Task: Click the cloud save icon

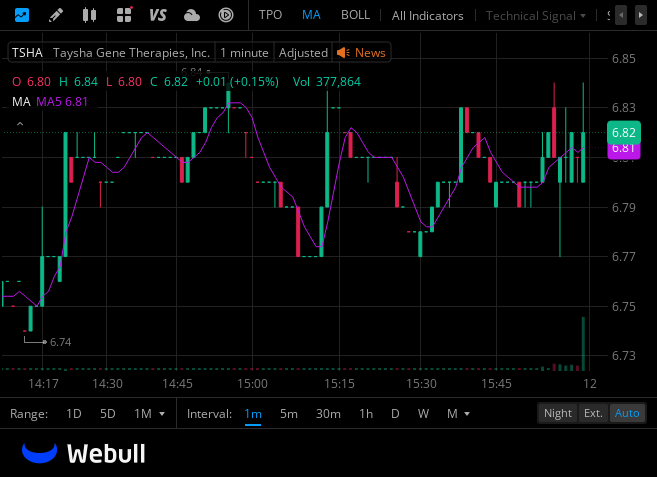Action: 192,16
